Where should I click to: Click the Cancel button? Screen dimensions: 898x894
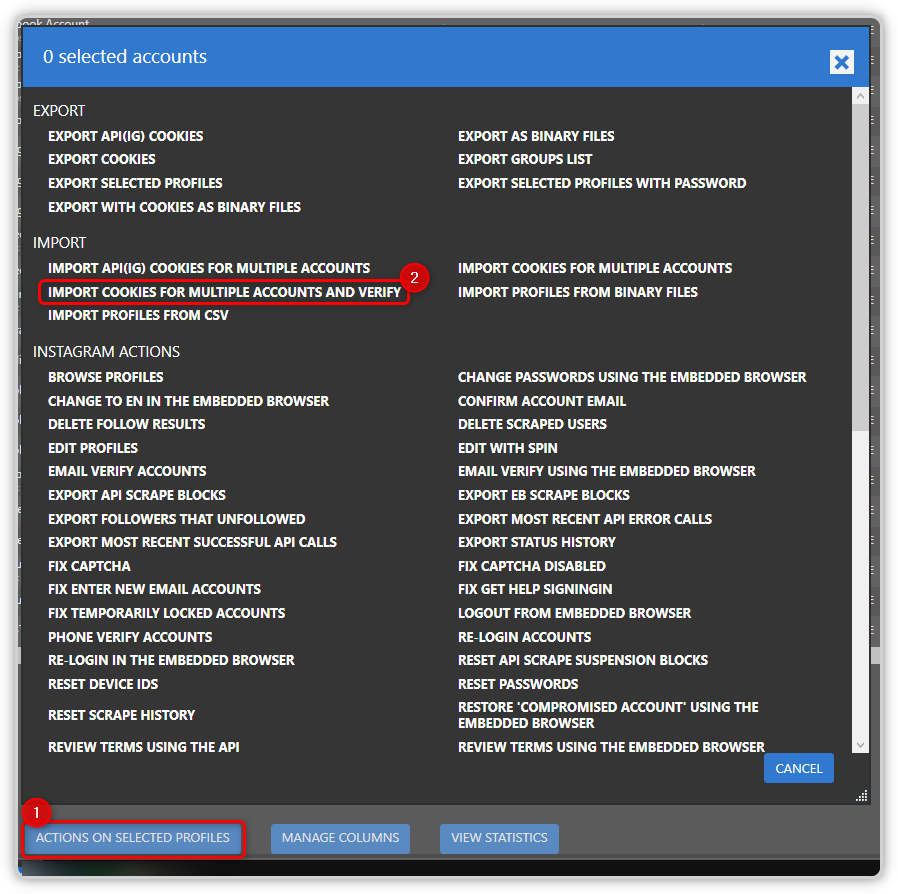pos(798,768)
